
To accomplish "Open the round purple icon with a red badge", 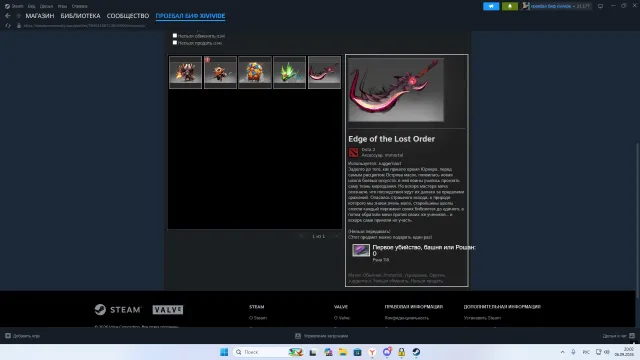I will click(387, 351).
